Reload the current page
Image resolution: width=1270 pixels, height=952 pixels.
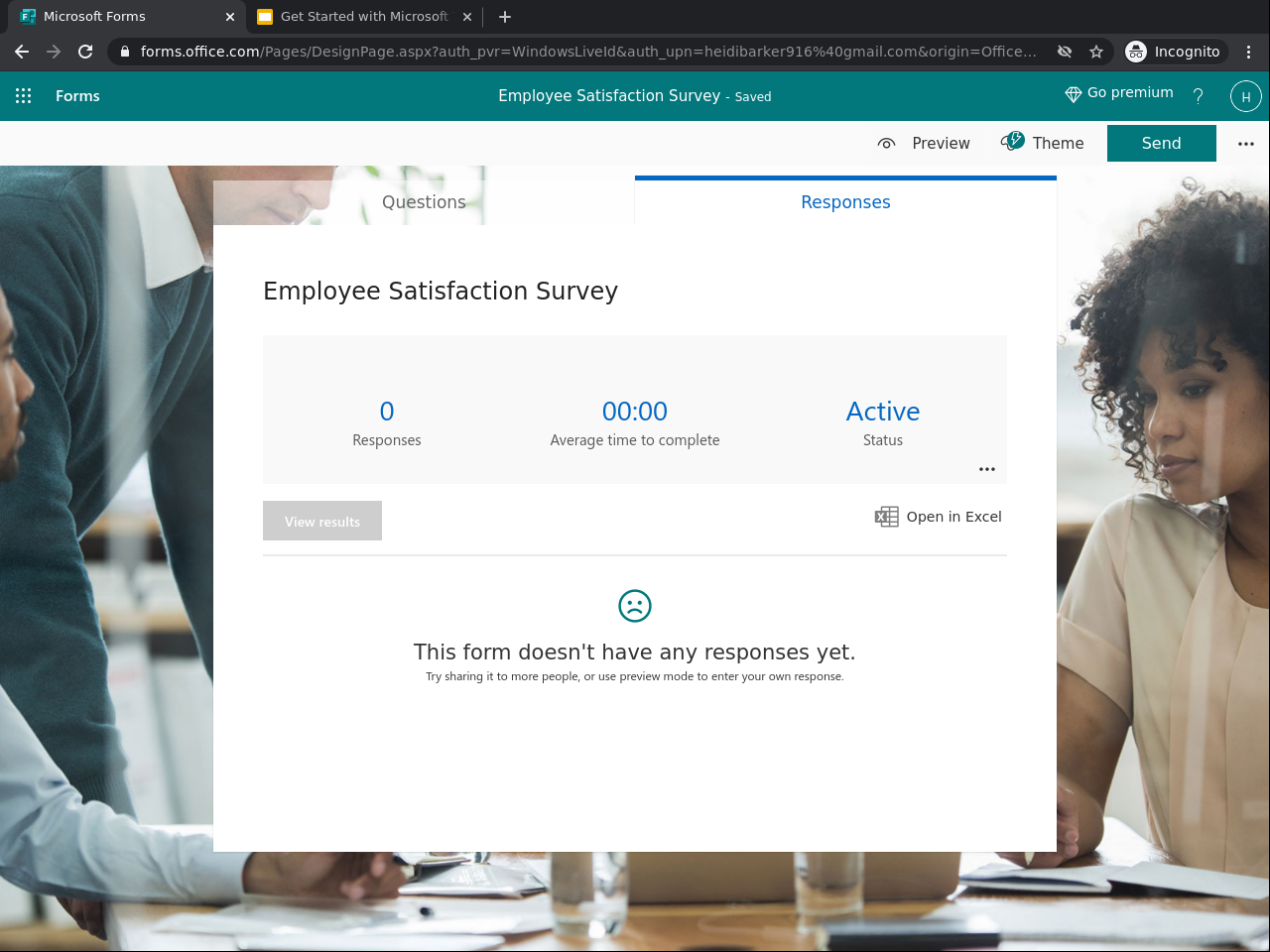pyautogui.click(x=85, y=52)
